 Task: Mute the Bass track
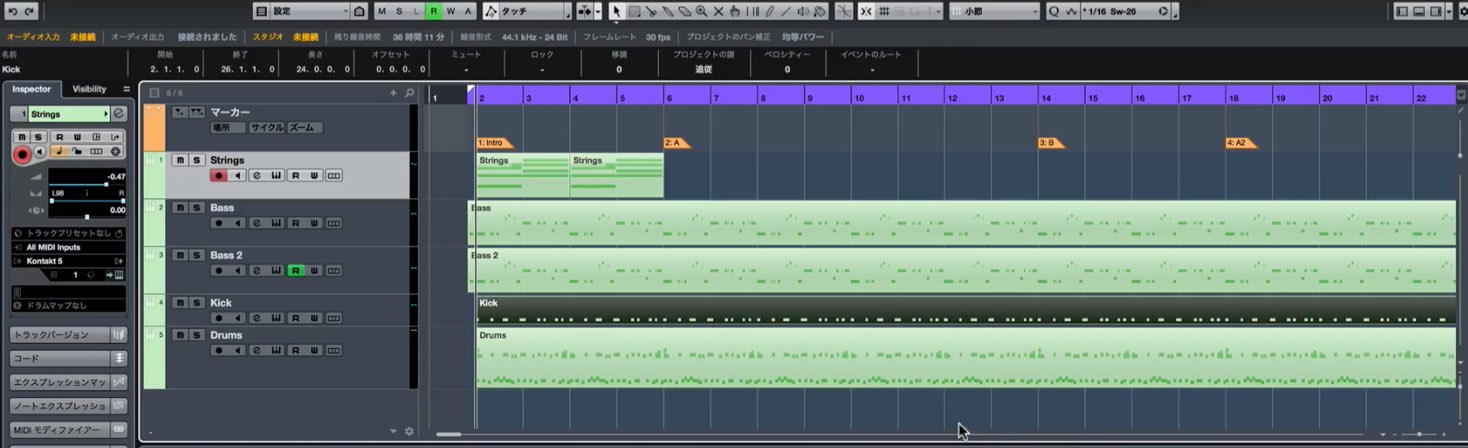(180, 208)
